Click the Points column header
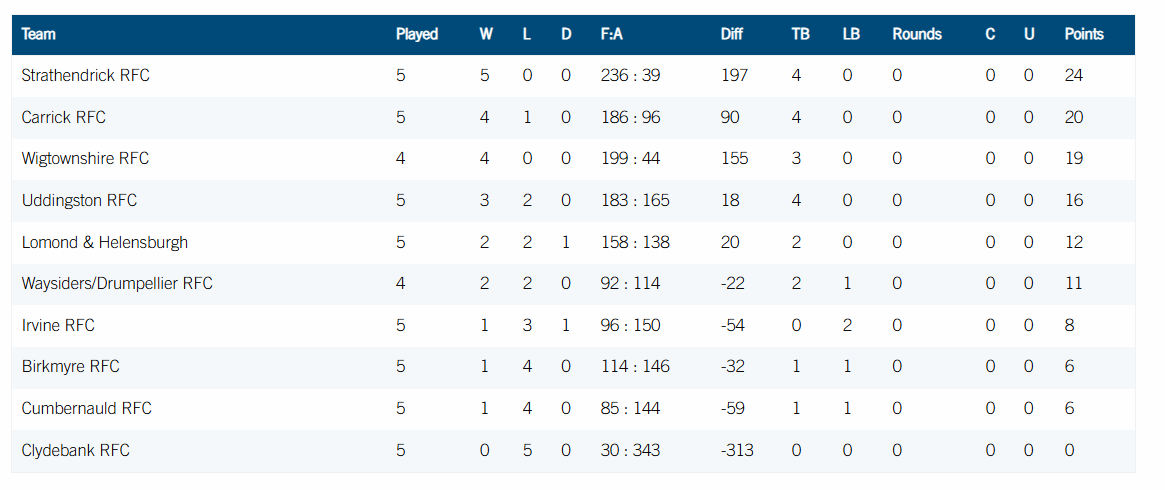 pos(1083,34)
